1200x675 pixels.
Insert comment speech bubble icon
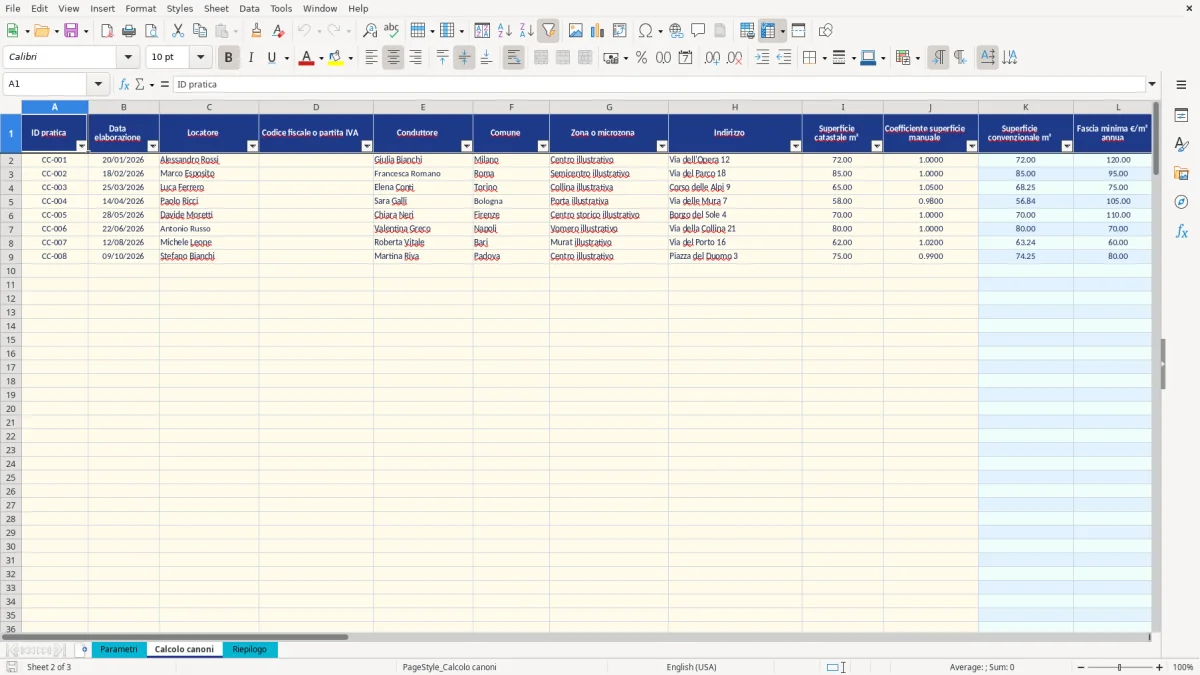pos(698,31)
